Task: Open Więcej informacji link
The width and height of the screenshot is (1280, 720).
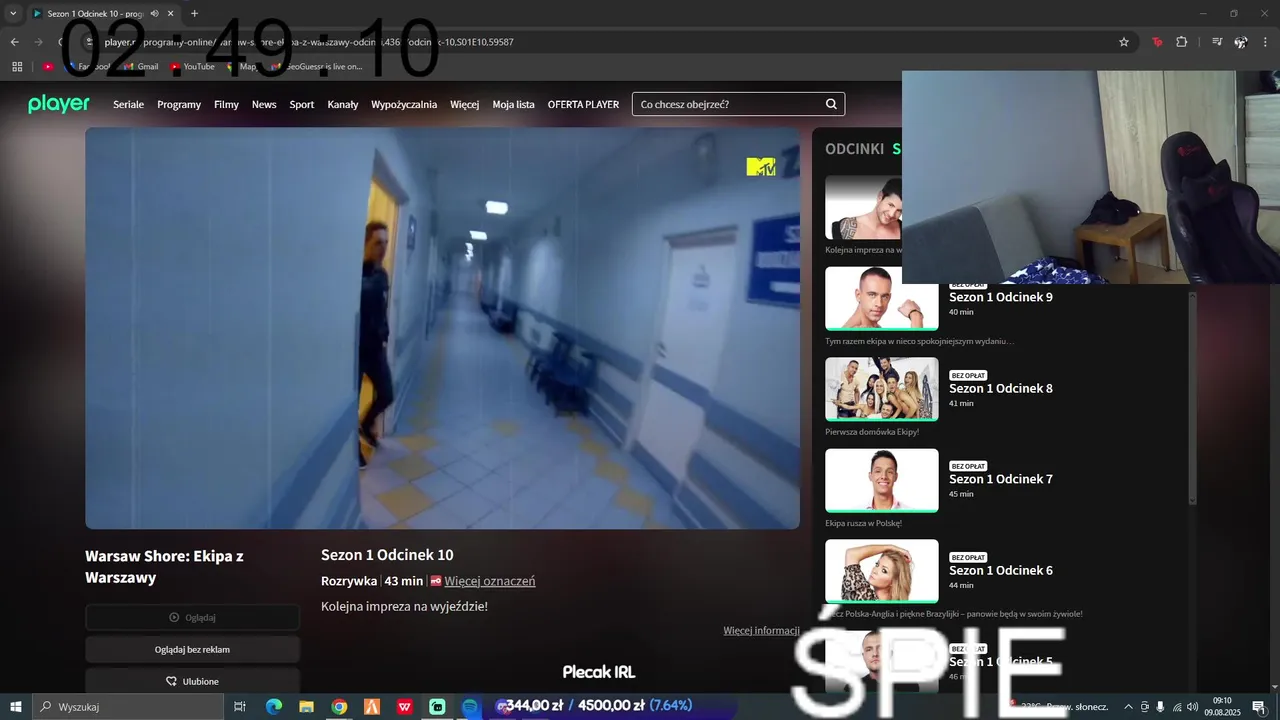Action: tap(761, 630)
